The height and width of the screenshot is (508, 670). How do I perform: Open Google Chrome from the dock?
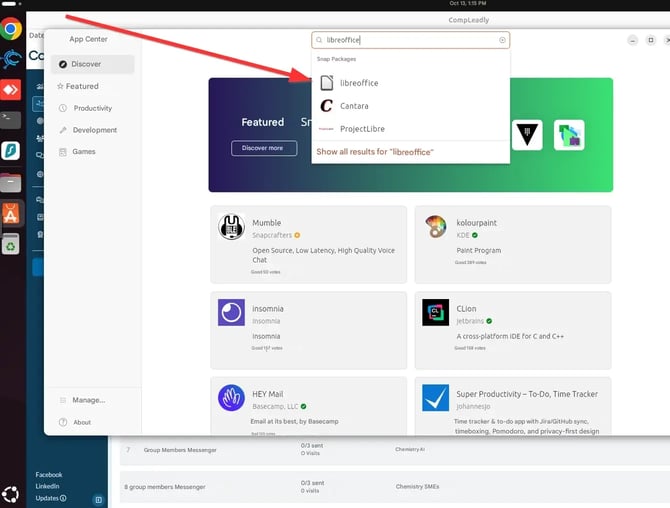(x=11, y=29)
